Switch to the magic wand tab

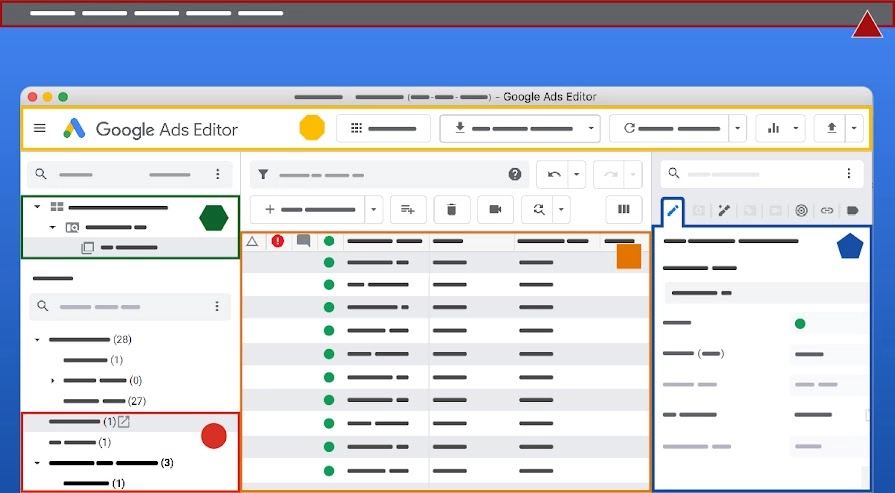724,211
